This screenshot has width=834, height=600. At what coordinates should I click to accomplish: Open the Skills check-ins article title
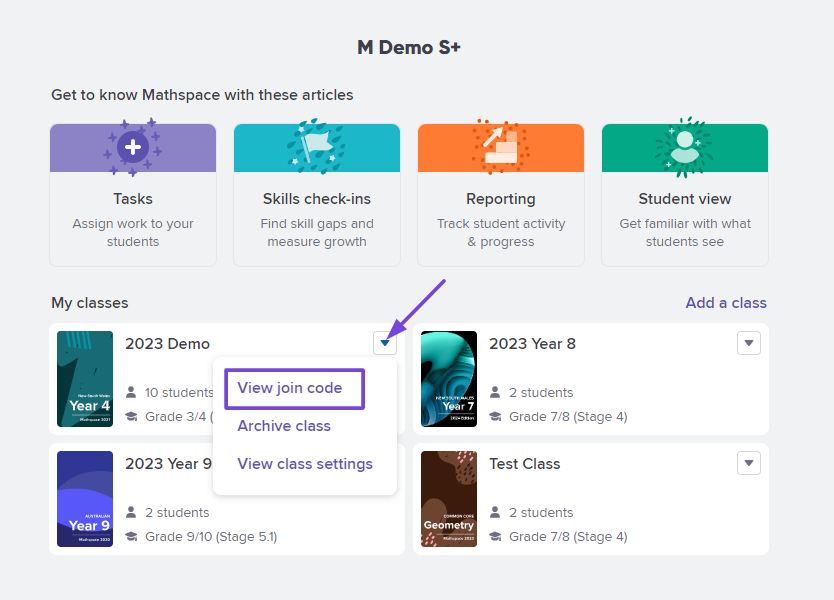[x=317, y=199]
